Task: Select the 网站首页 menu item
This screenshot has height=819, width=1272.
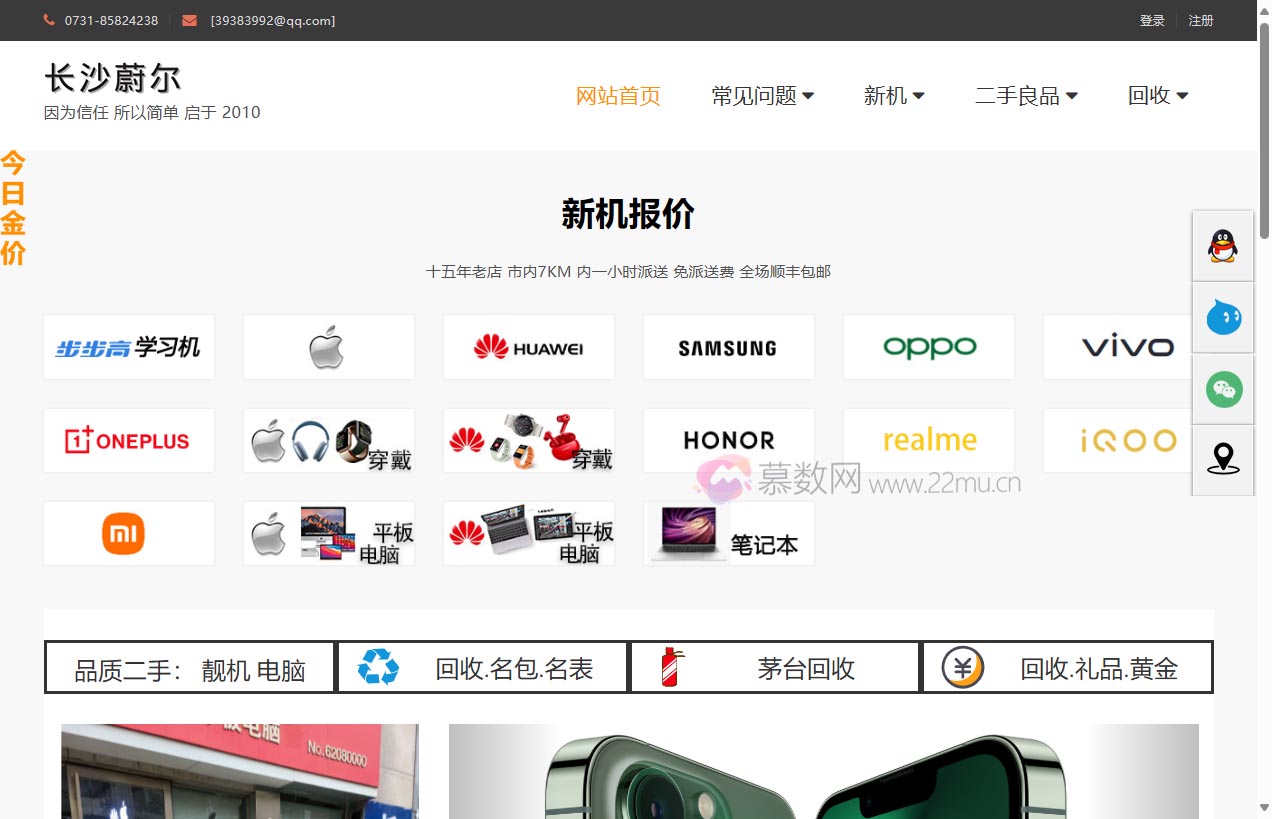Action: coord(618,96)
